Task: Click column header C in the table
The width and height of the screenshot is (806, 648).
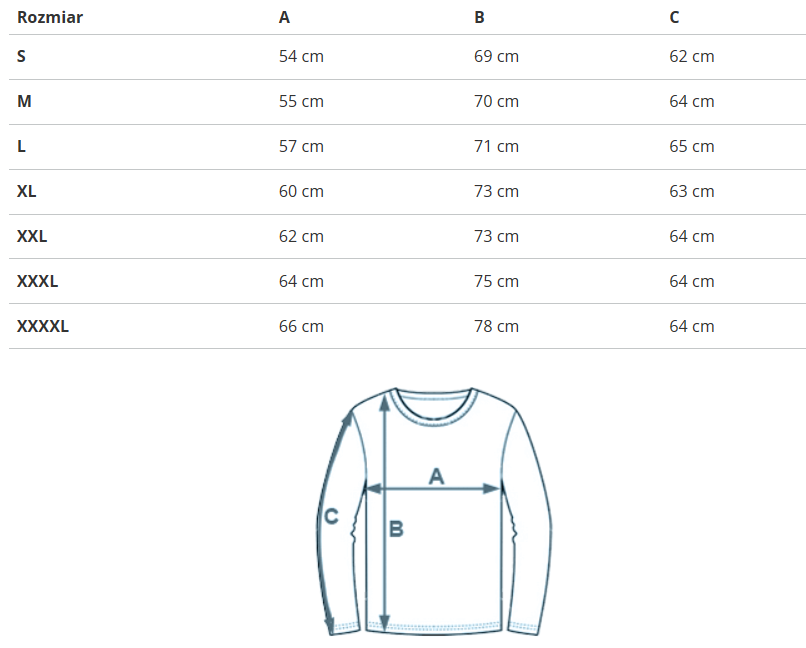Action: click(675, 17)
